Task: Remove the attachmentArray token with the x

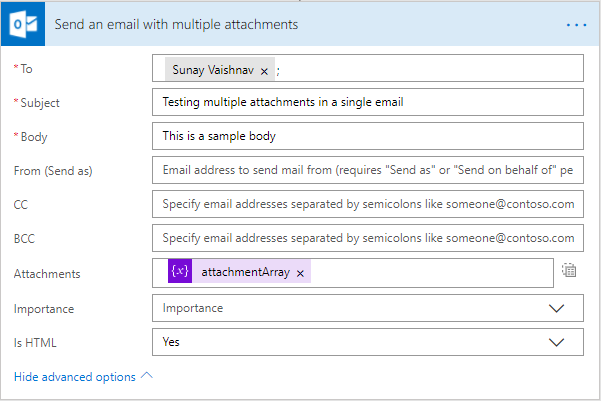Action: pyautogui.click(x=300, y=273)
